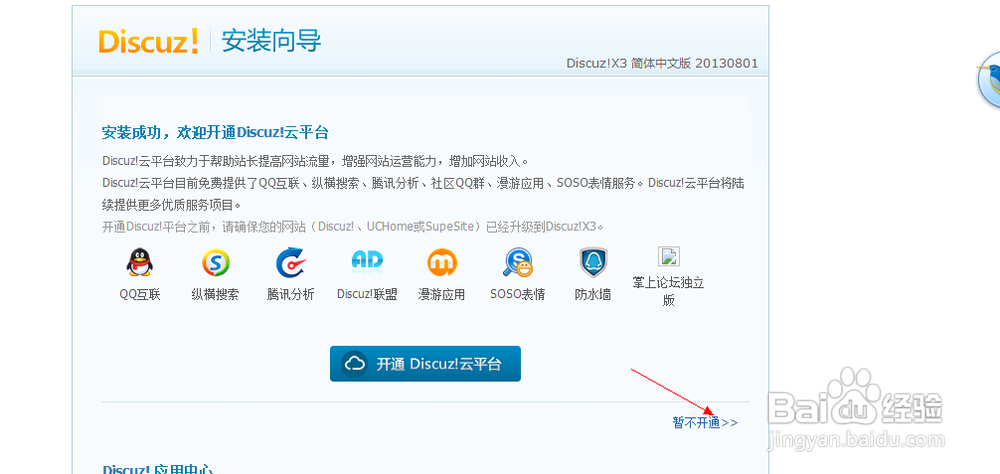Click the 纵横搜索 label

pos(216,294)
